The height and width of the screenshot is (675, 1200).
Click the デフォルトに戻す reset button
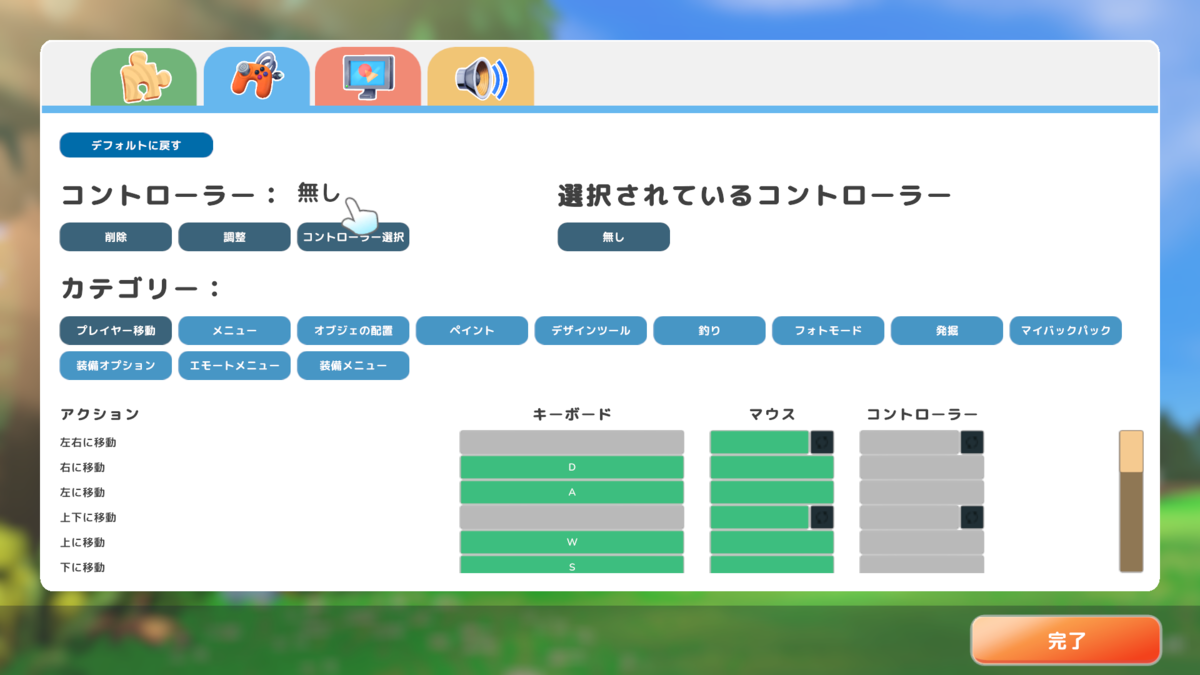click(x=136, y=145)
